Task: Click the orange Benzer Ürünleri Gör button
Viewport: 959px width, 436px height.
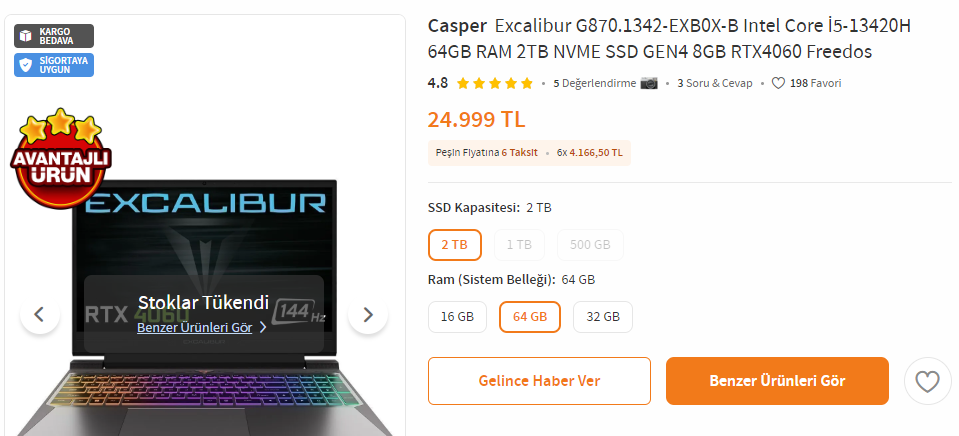Action: (x=777, y=381)
